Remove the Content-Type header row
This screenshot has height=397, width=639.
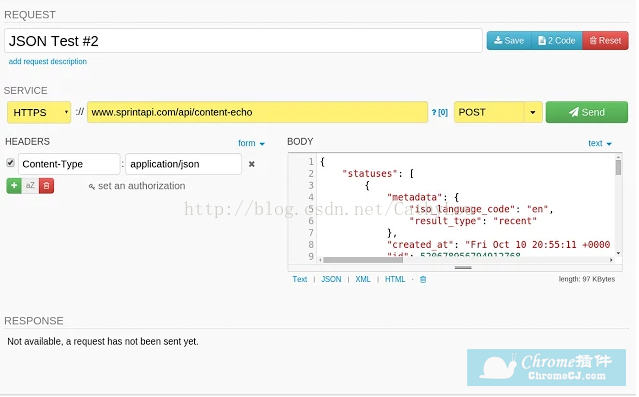tap(252, 164)
